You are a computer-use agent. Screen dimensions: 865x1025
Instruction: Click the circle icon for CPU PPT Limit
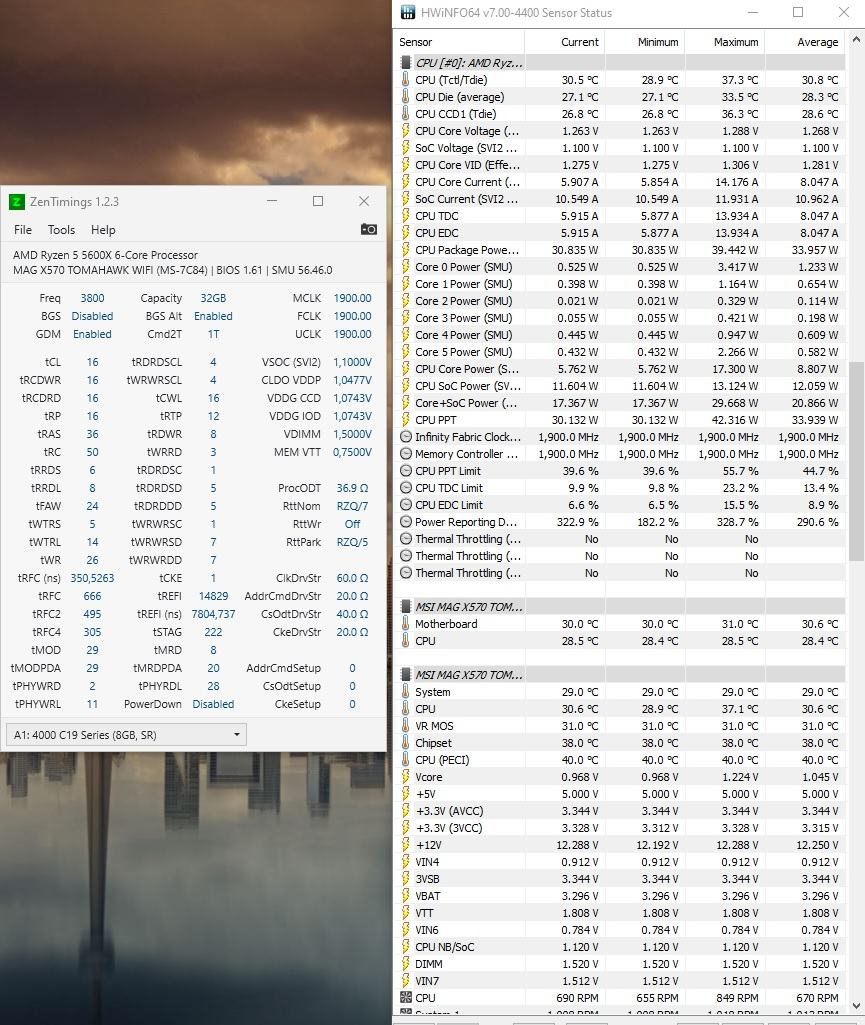click(405, 471)
